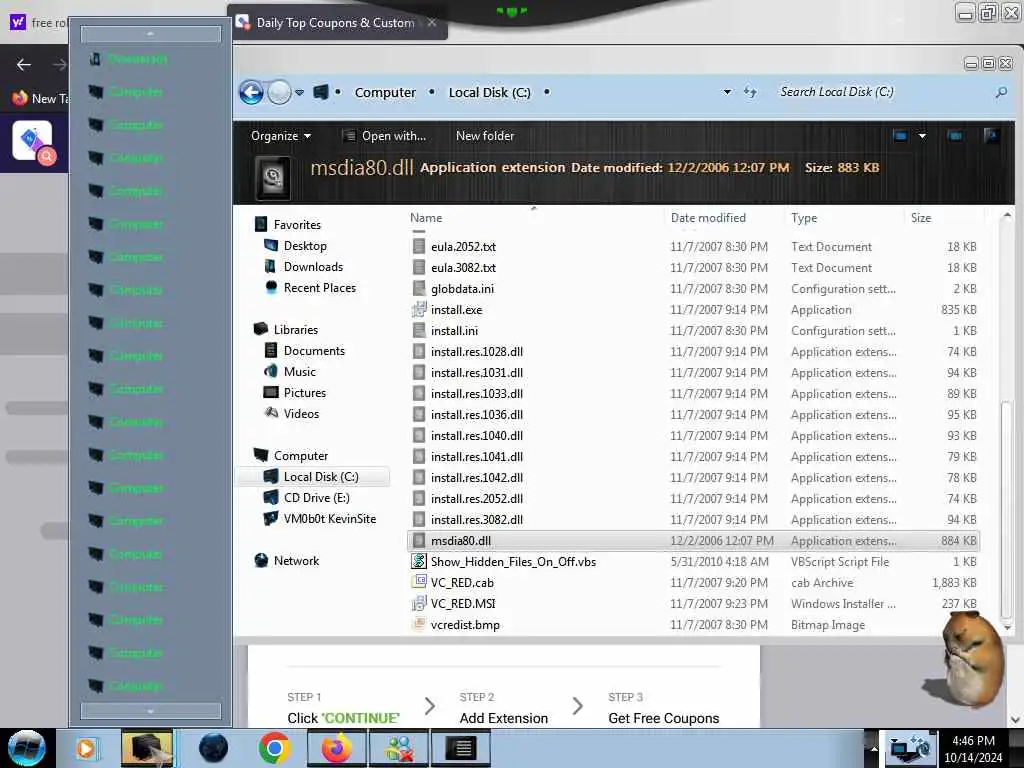Click the install.exe application icon
The height and width of the screenshot is (768, 1024).
pos(419,310)
